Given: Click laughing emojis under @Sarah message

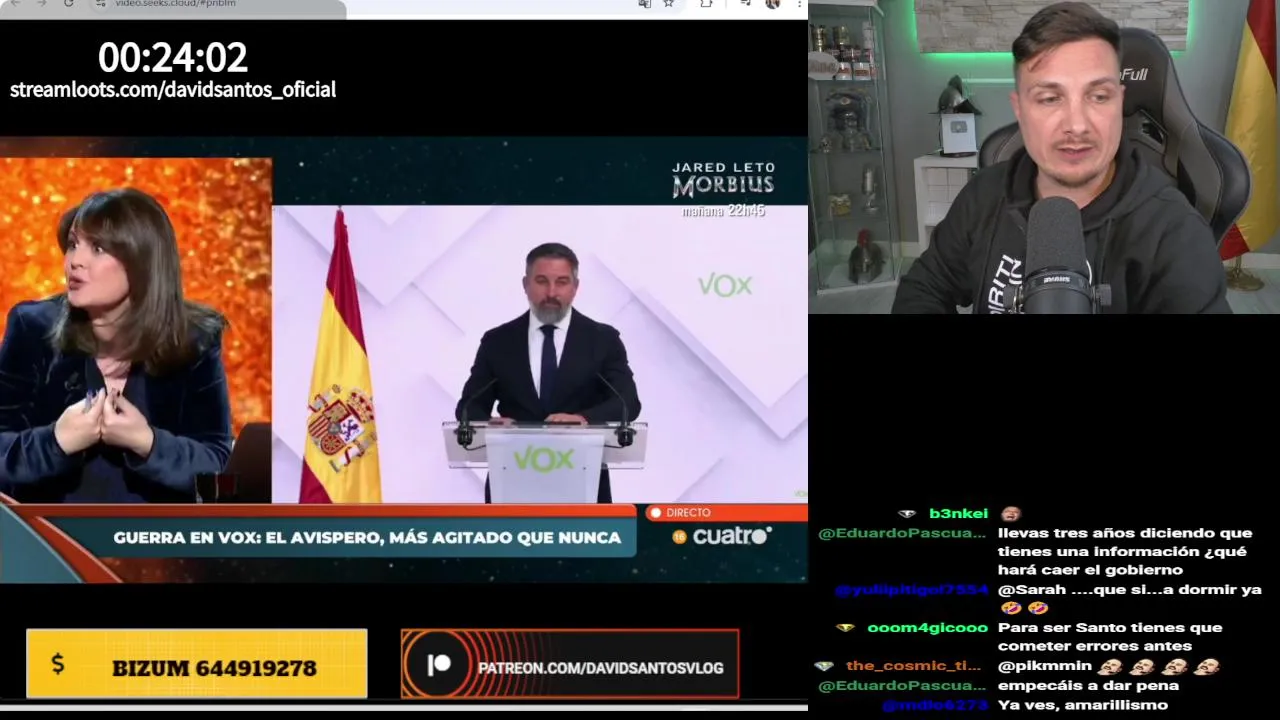Looking at the screenshot, I should click(1024, 608).
